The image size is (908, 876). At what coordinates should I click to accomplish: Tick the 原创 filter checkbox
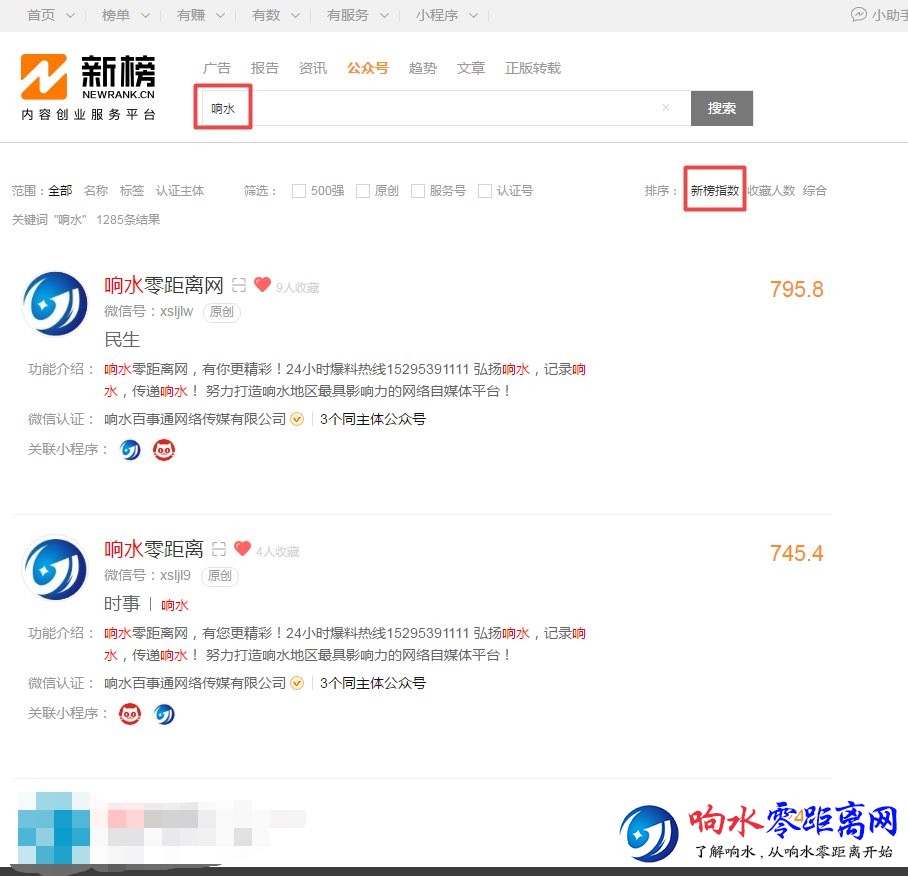[363, 191]
